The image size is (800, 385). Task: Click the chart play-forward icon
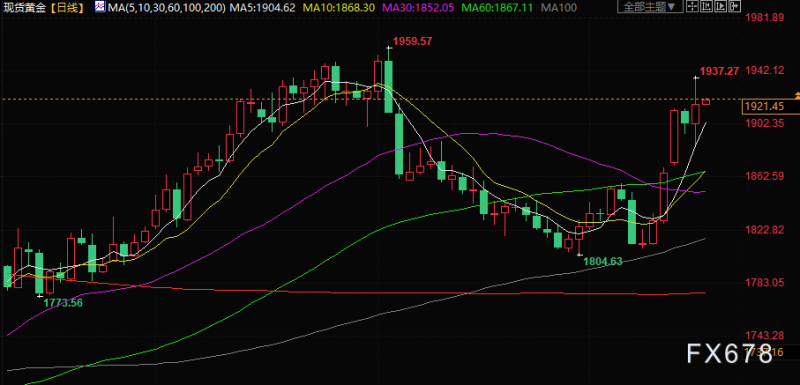tap(720, 6)
